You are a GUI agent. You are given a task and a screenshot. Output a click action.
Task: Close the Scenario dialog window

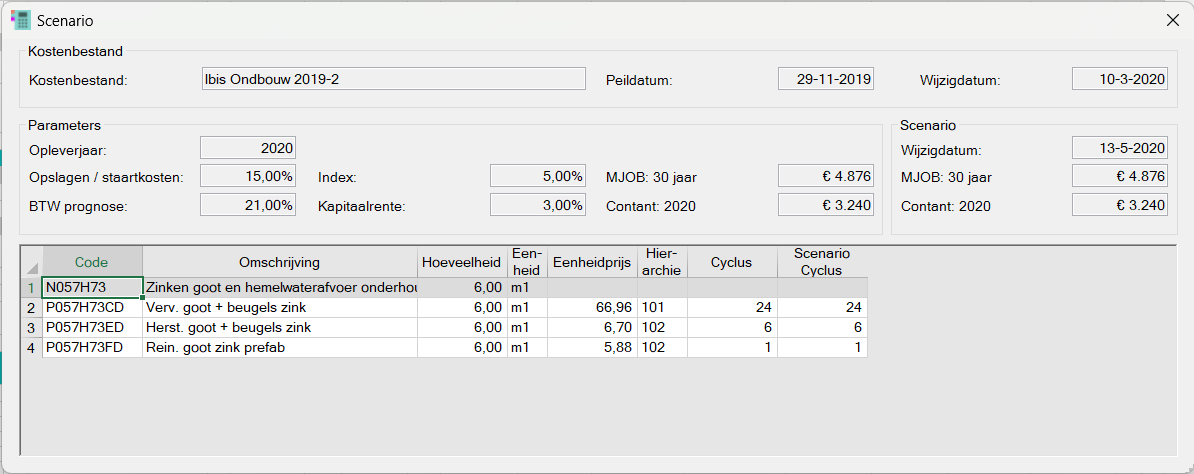pyautogui.click(x=1172, y=20)
